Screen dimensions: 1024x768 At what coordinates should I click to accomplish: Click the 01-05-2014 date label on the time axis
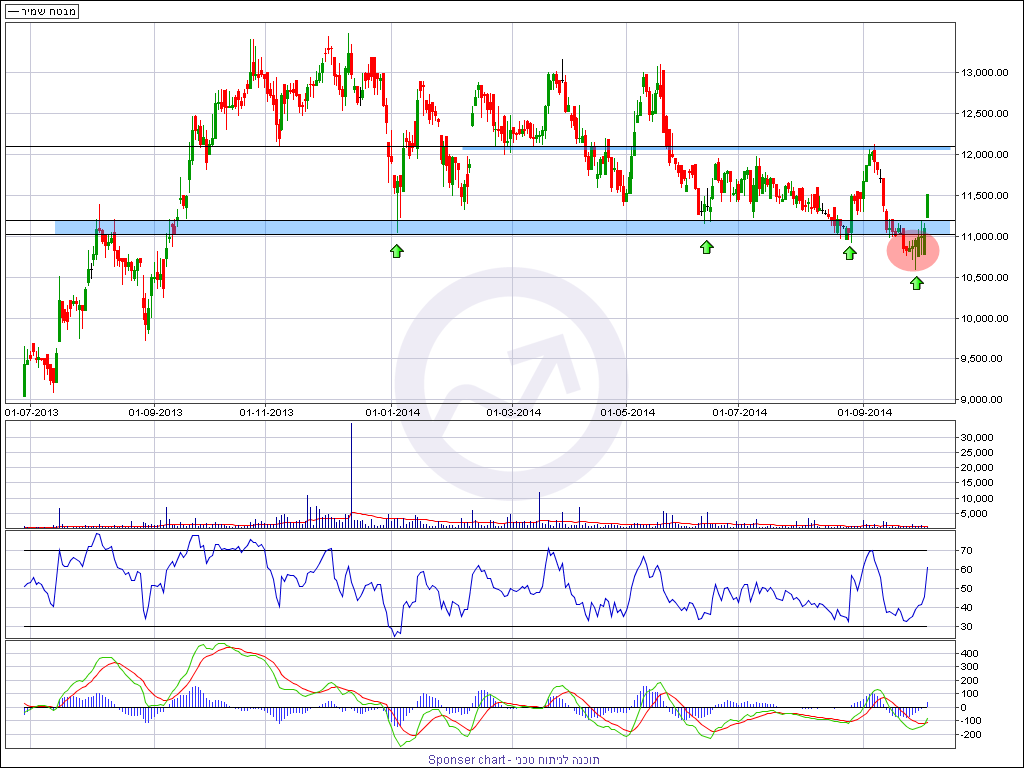(x=628, y=411)
